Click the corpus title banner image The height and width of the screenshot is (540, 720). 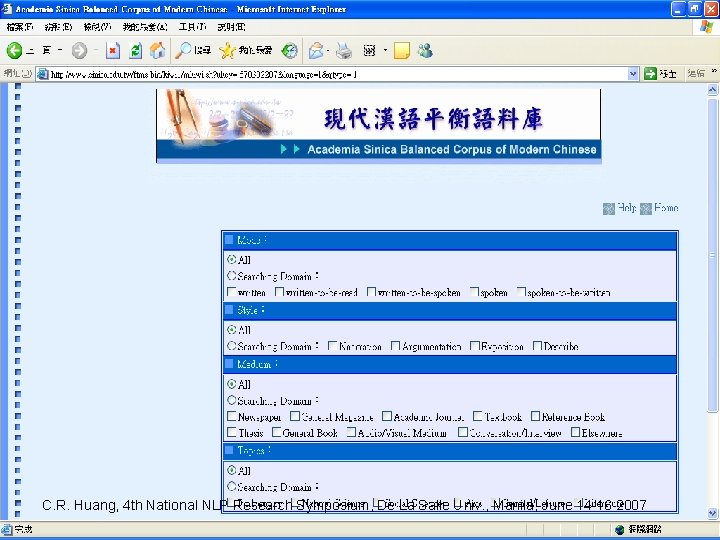[379, 126]
